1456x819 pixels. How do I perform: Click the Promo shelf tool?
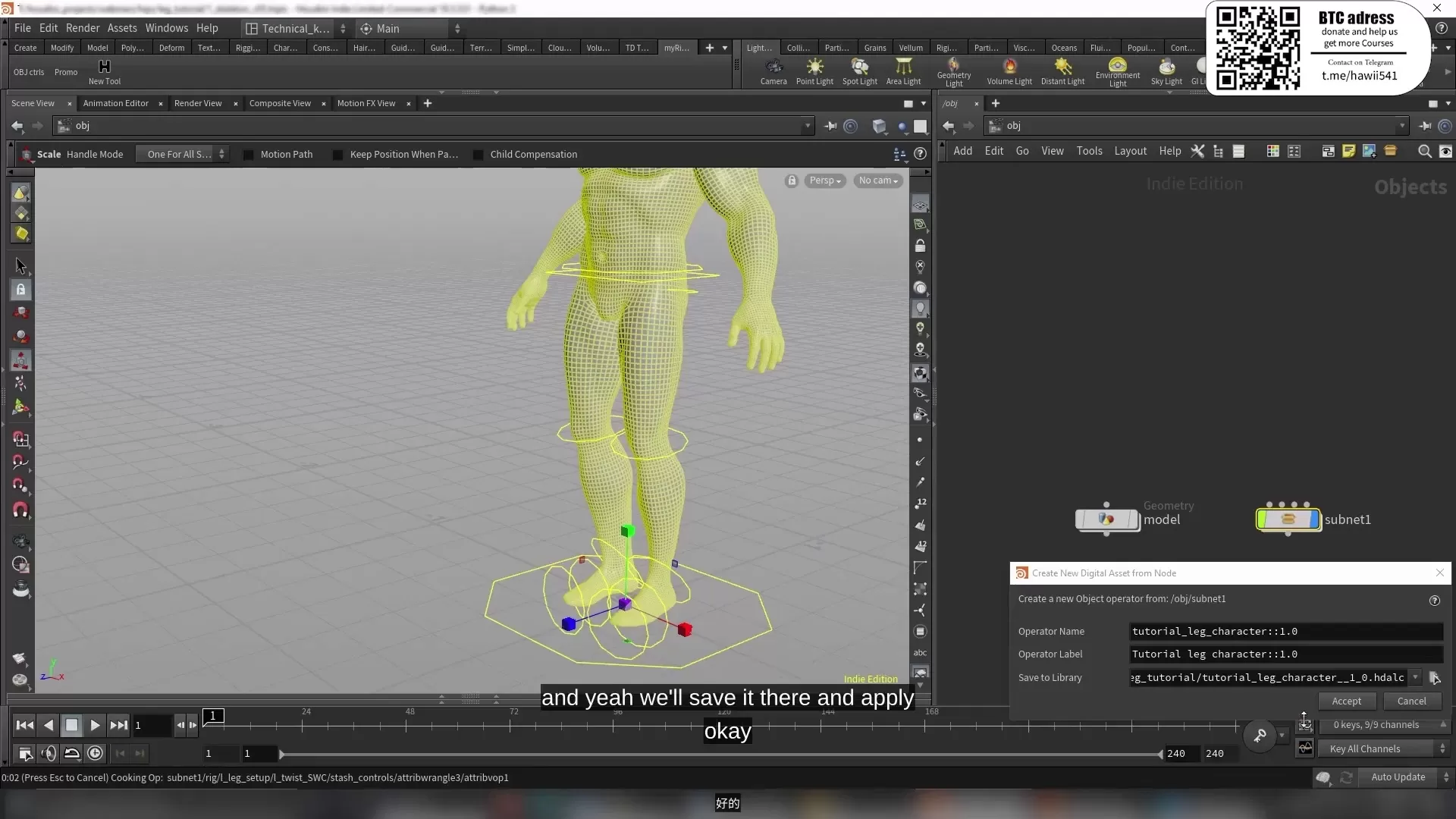point(66,73)
